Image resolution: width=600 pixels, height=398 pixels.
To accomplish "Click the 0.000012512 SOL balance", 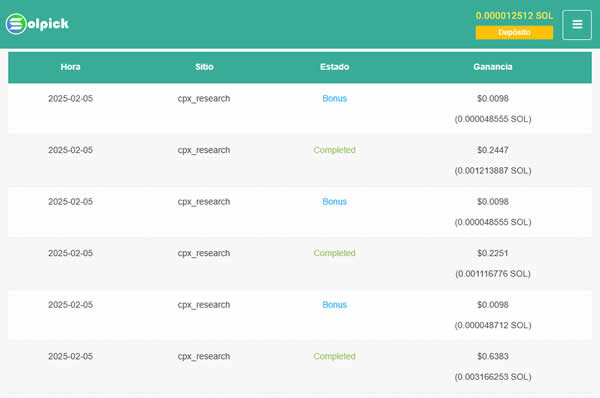I will pos(514,16).
